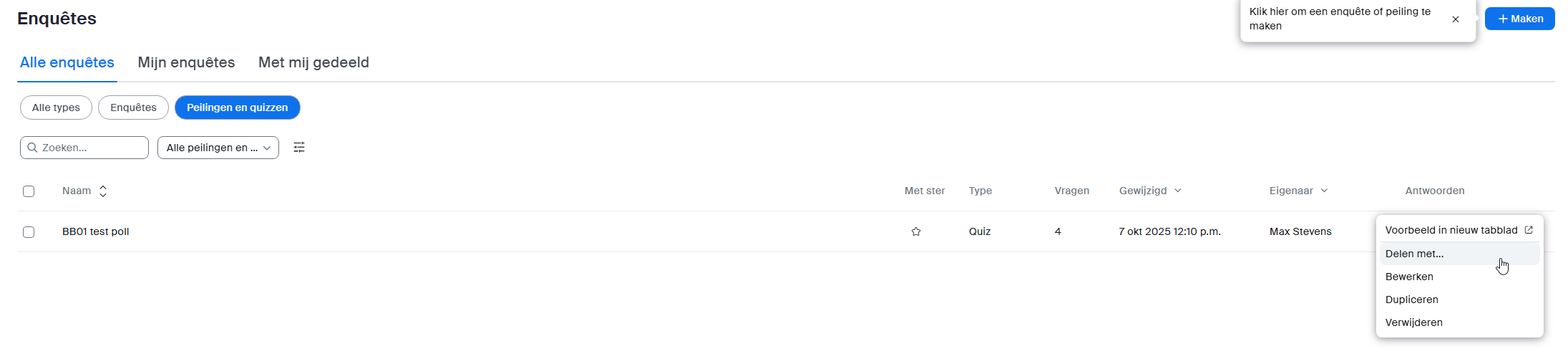This screenshot has height=364, width=1568.
Task: Click the search magnifier icon
Action: 32,148
